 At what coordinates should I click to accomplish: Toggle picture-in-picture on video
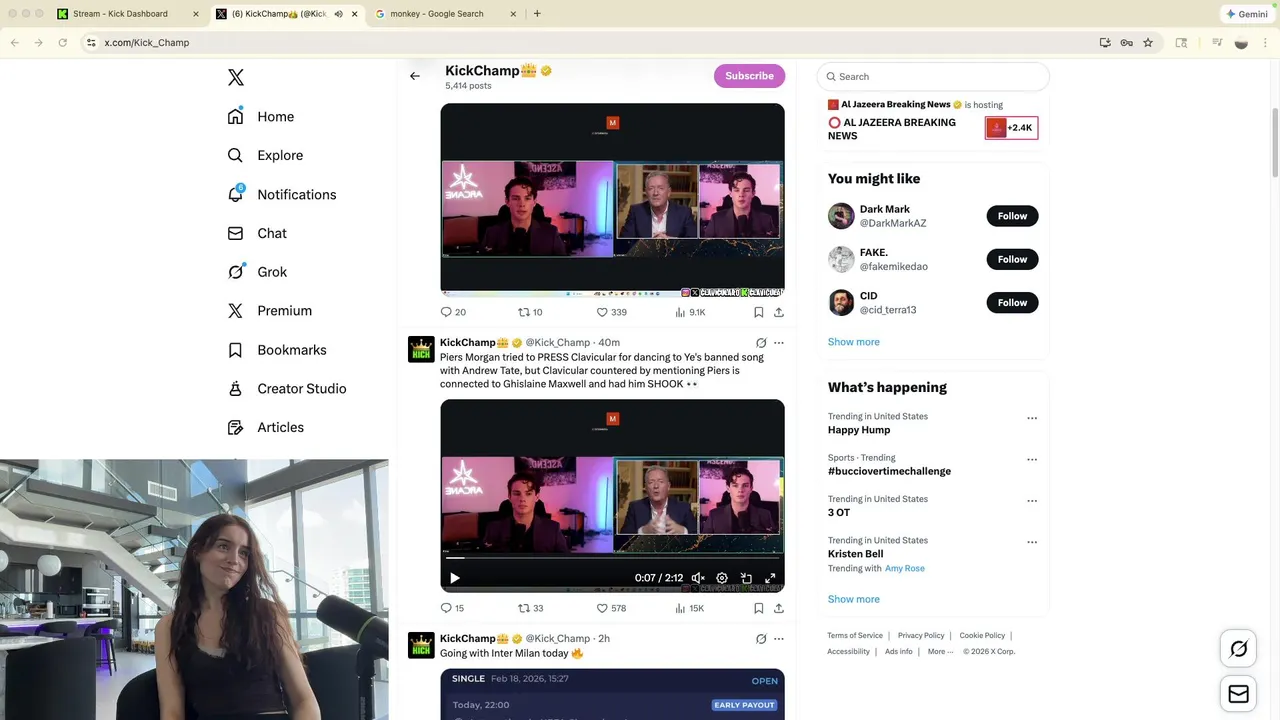[746, 578]
